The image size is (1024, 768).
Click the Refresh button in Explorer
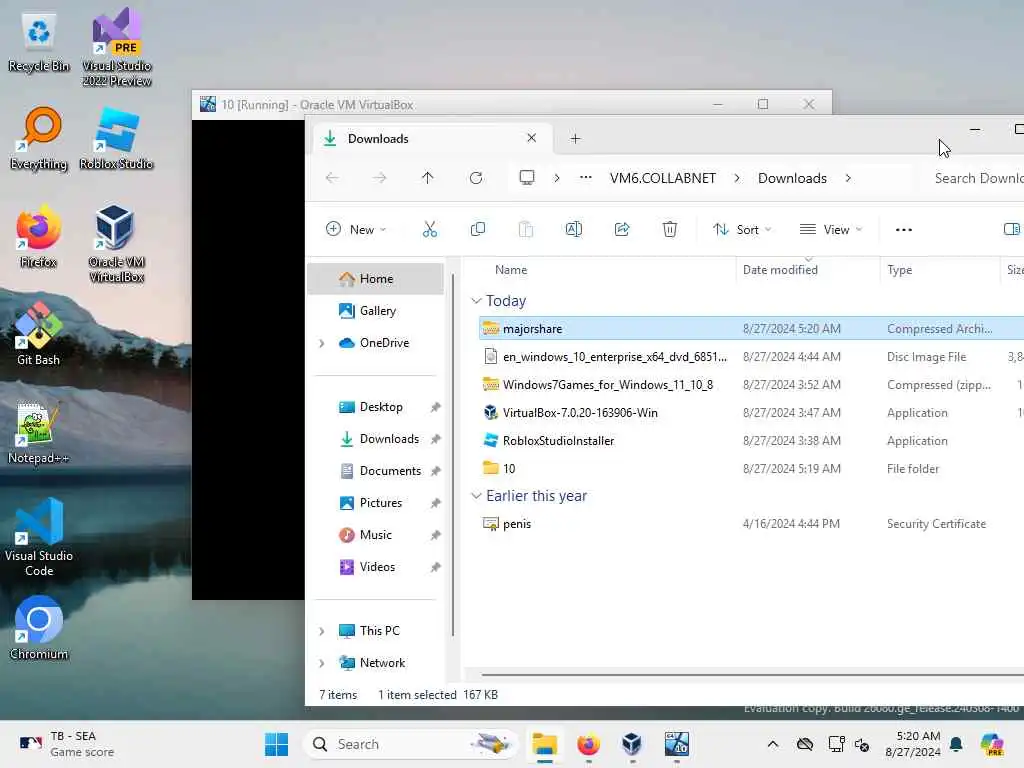pyautogui.click(x=475, y=178)
